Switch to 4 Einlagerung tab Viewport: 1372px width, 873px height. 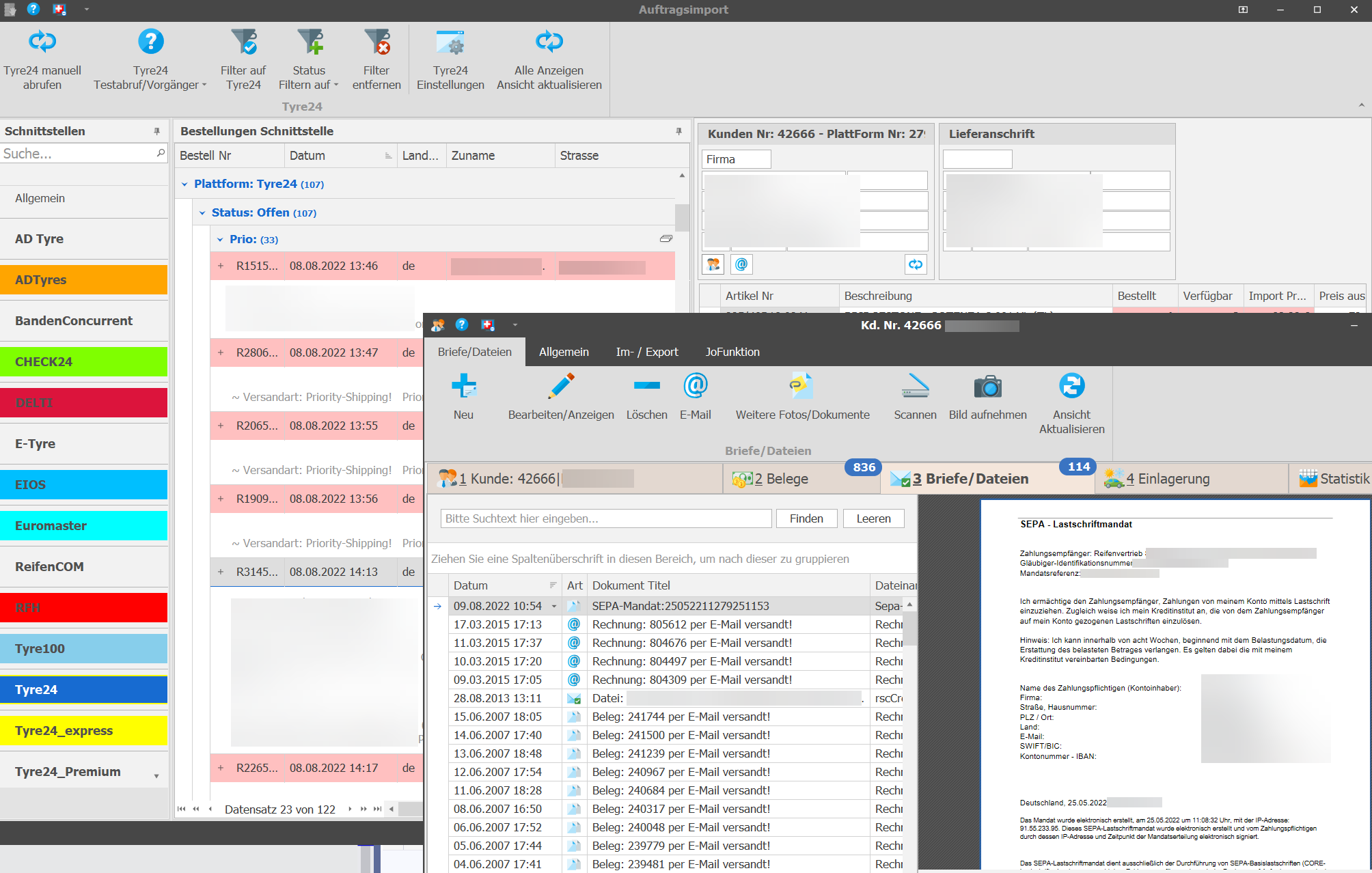tap(1192, 479)
